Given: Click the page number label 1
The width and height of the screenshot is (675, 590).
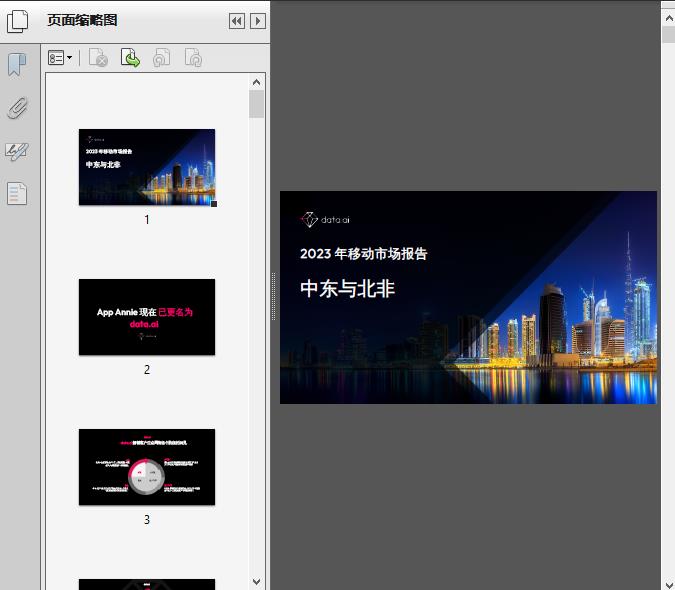Looking at the screenshot, I should (x=147, y=220).
